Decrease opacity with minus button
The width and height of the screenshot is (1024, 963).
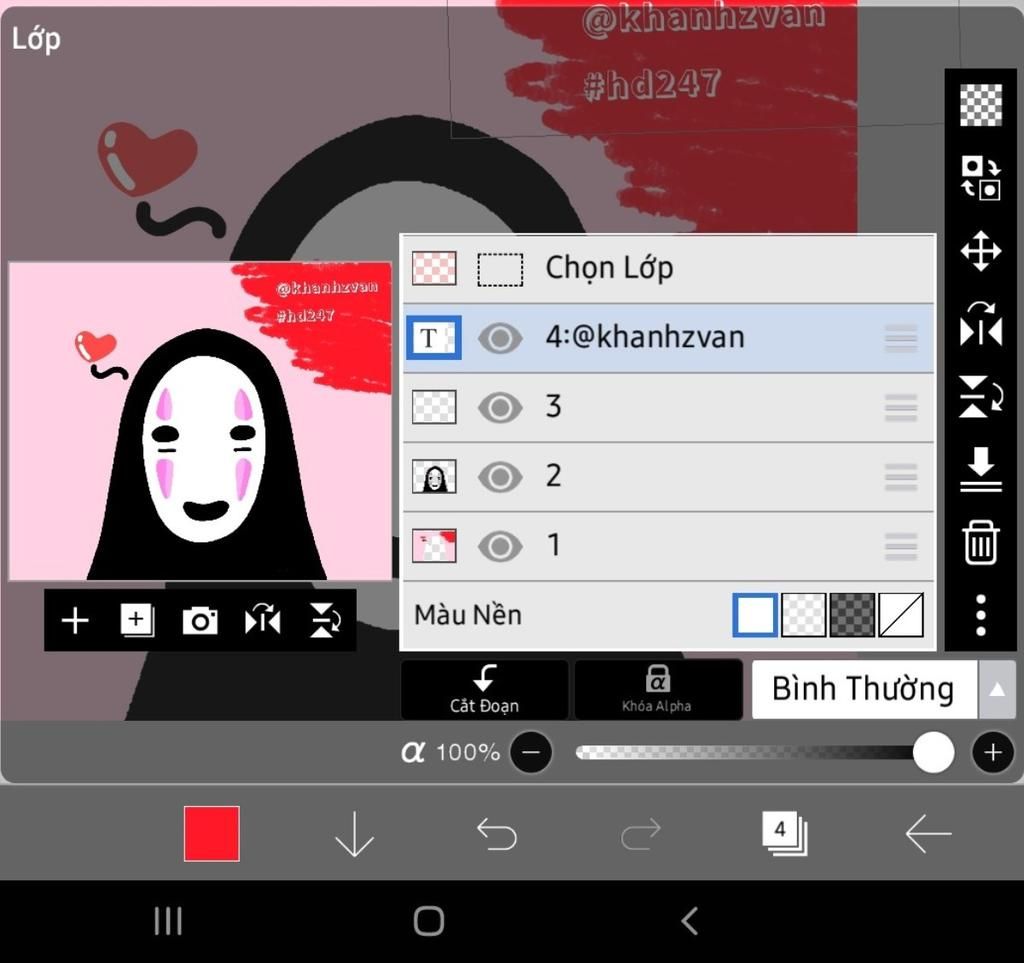tap(531, 752)
